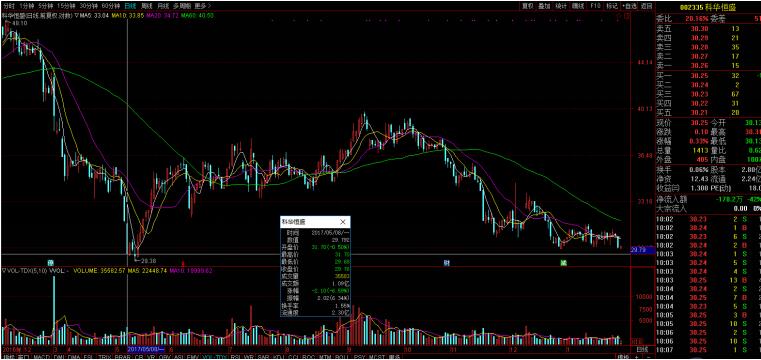This screenshot has height=360, width=761.
Task: Open F10 company info
Action: (595, 6)
